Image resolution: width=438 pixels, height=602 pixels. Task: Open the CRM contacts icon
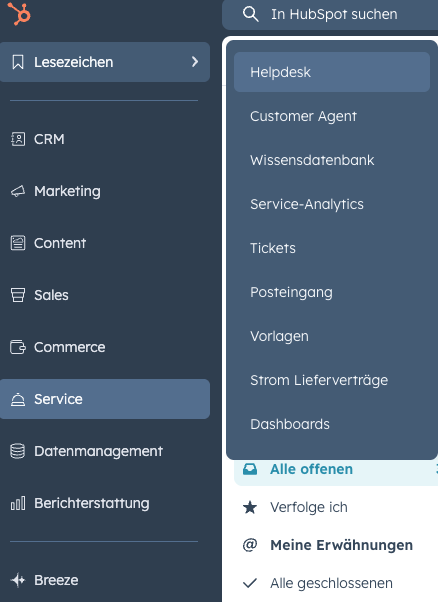[x=18, y=139]
